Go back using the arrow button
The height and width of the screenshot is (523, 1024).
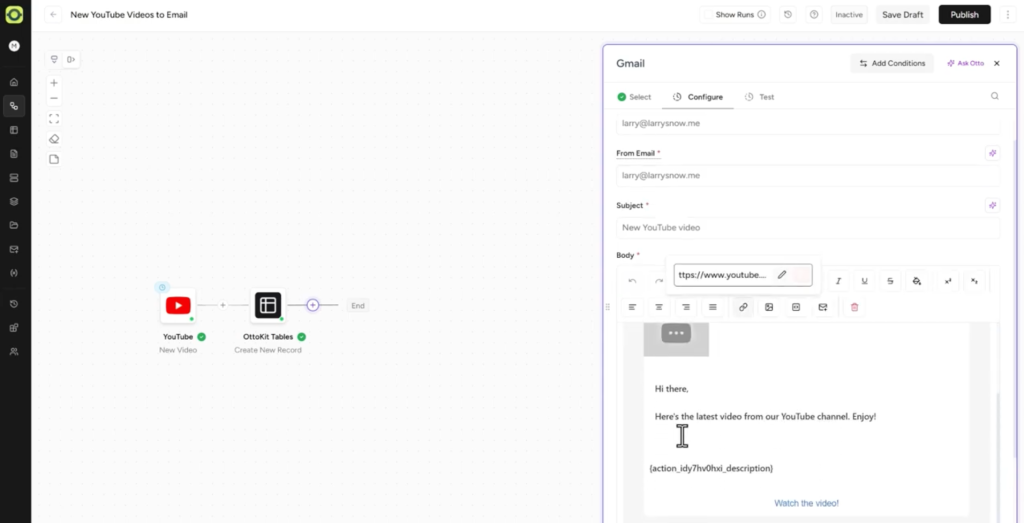(x=54, y=14)
